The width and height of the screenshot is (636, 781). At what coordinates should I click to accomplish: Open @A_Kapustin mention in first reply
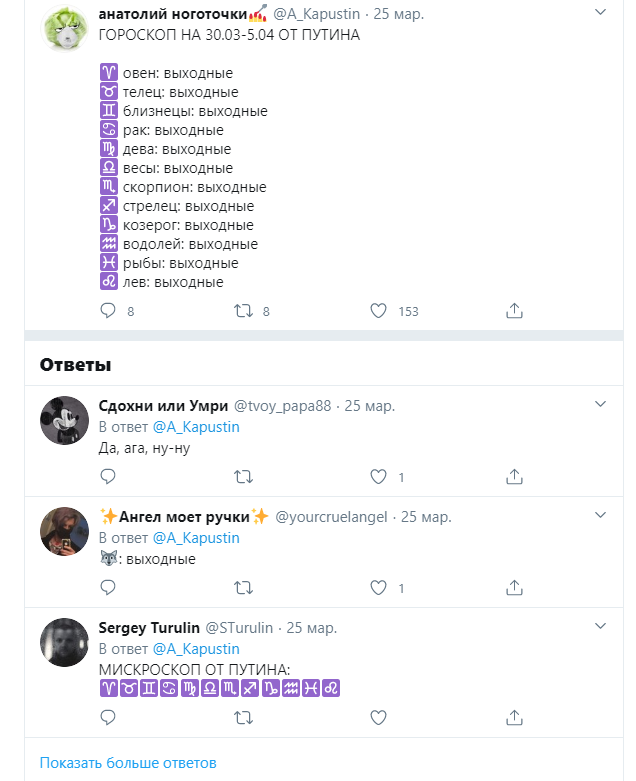(196, 427)
